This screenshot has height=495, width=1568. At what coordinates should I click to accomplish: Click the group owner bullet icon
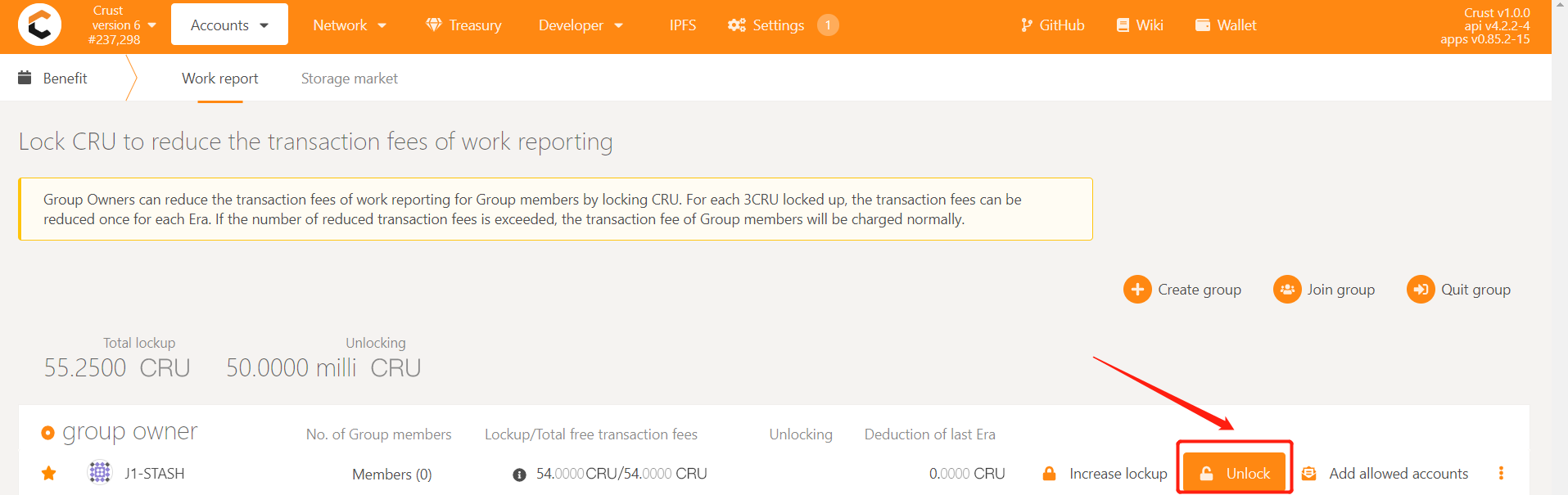pos(47,433)
